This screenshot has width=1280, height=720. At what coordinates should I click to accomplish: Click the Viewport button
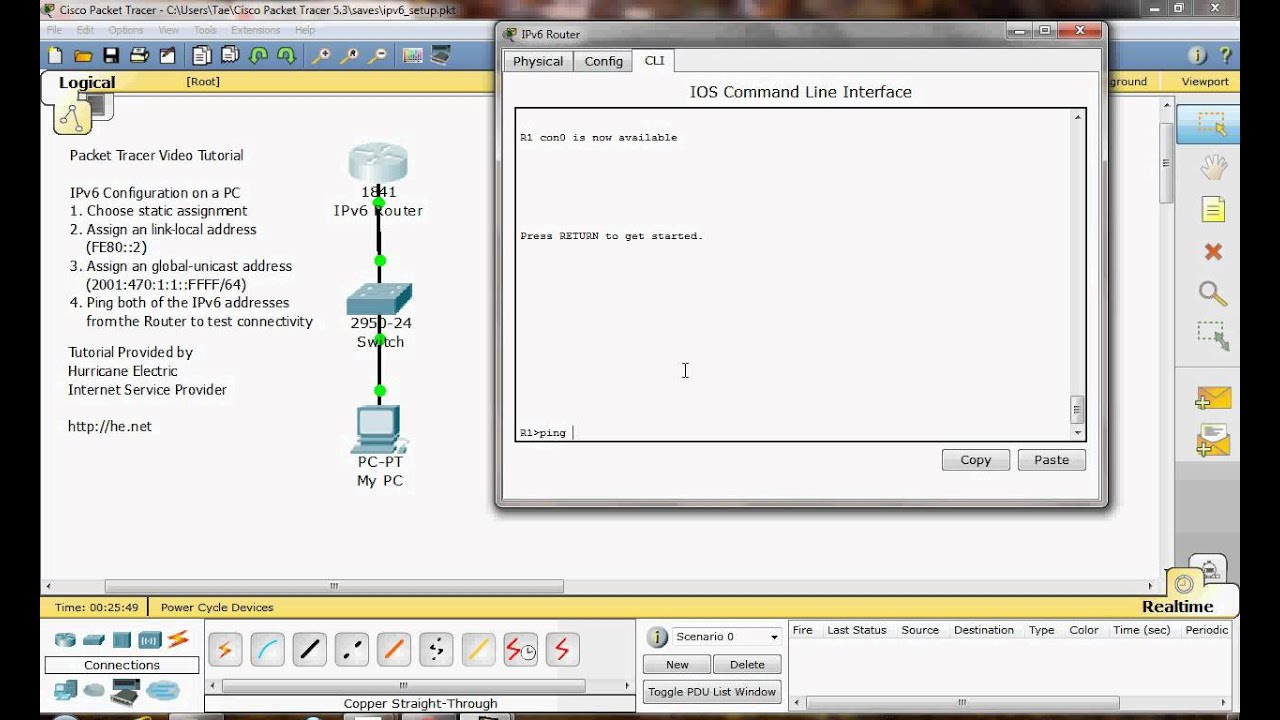(1205, 82)
